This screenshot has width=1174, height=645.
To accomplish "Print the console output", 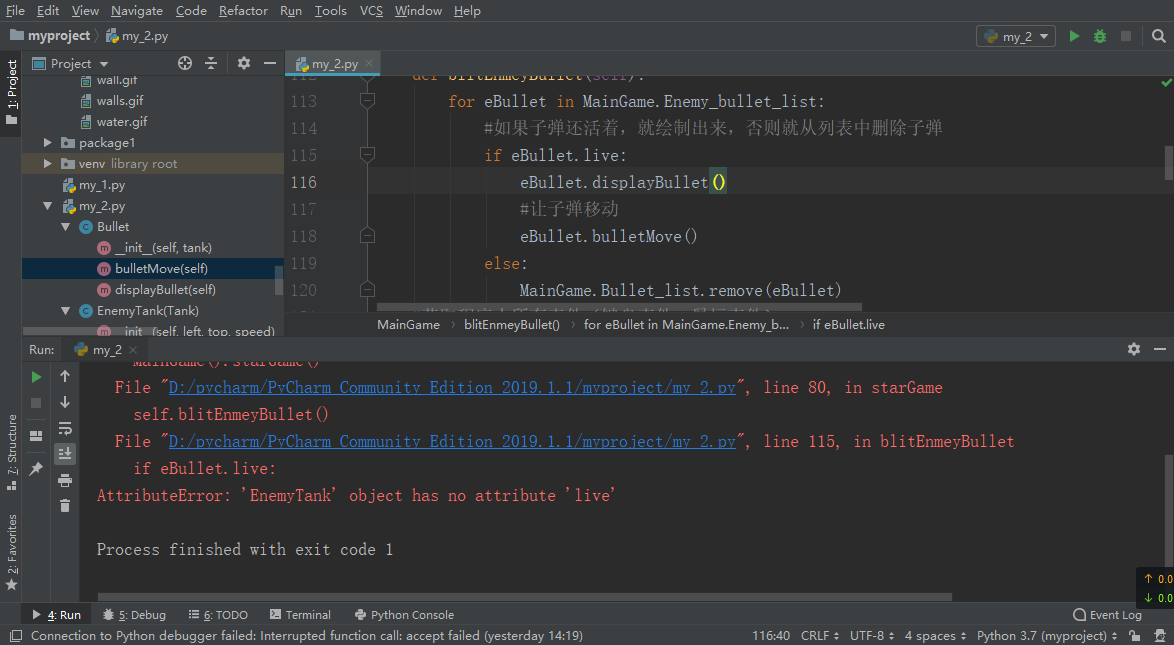I will [x=65, y=480].
